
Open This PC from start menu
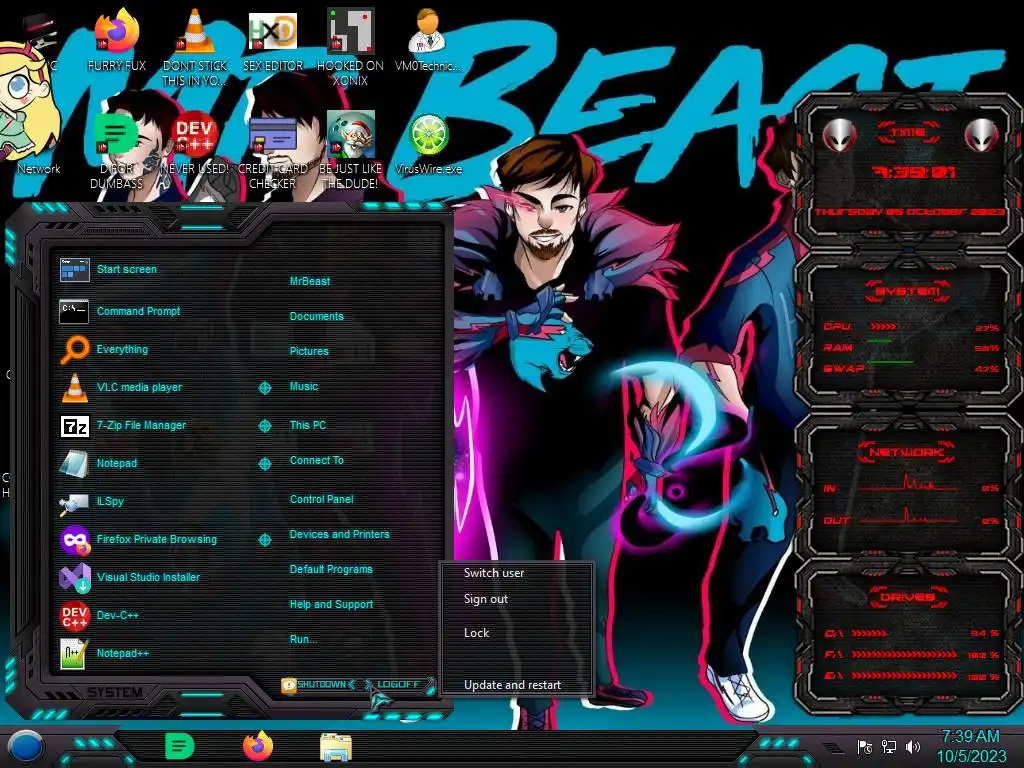coord(308,425)
